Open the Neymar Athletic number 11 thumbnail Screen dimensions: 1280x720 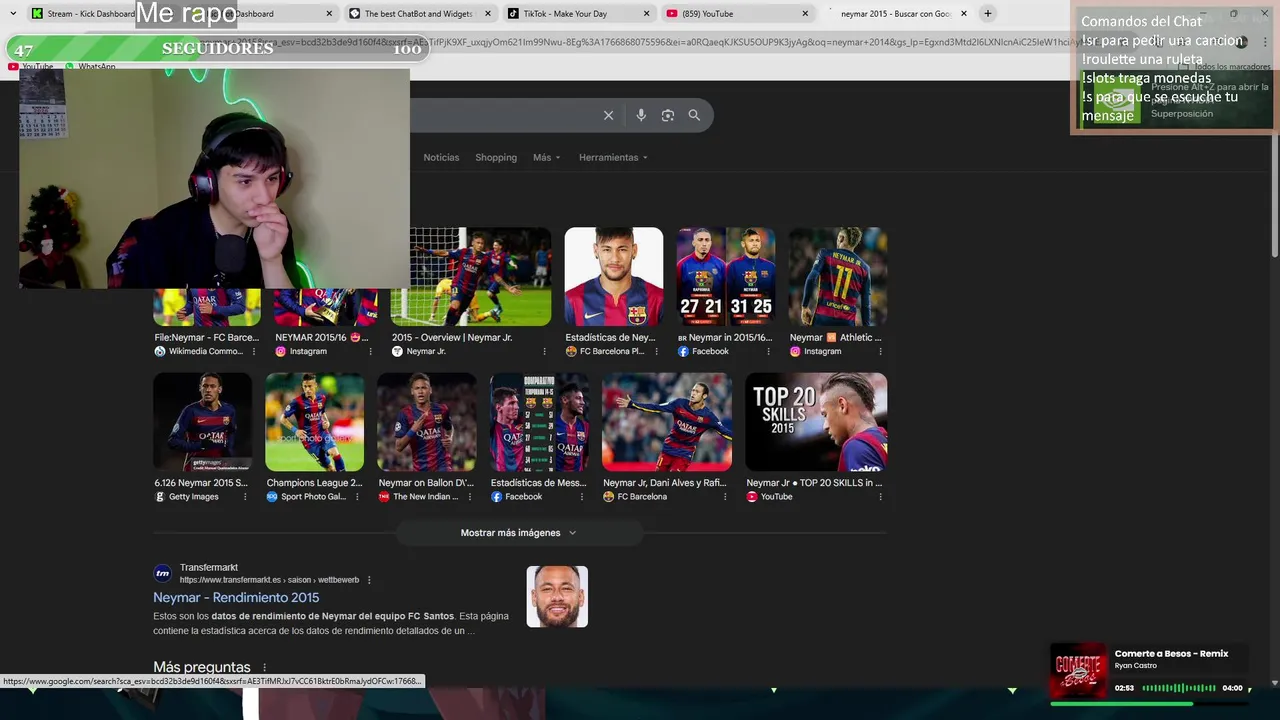[x=838, y=277]
